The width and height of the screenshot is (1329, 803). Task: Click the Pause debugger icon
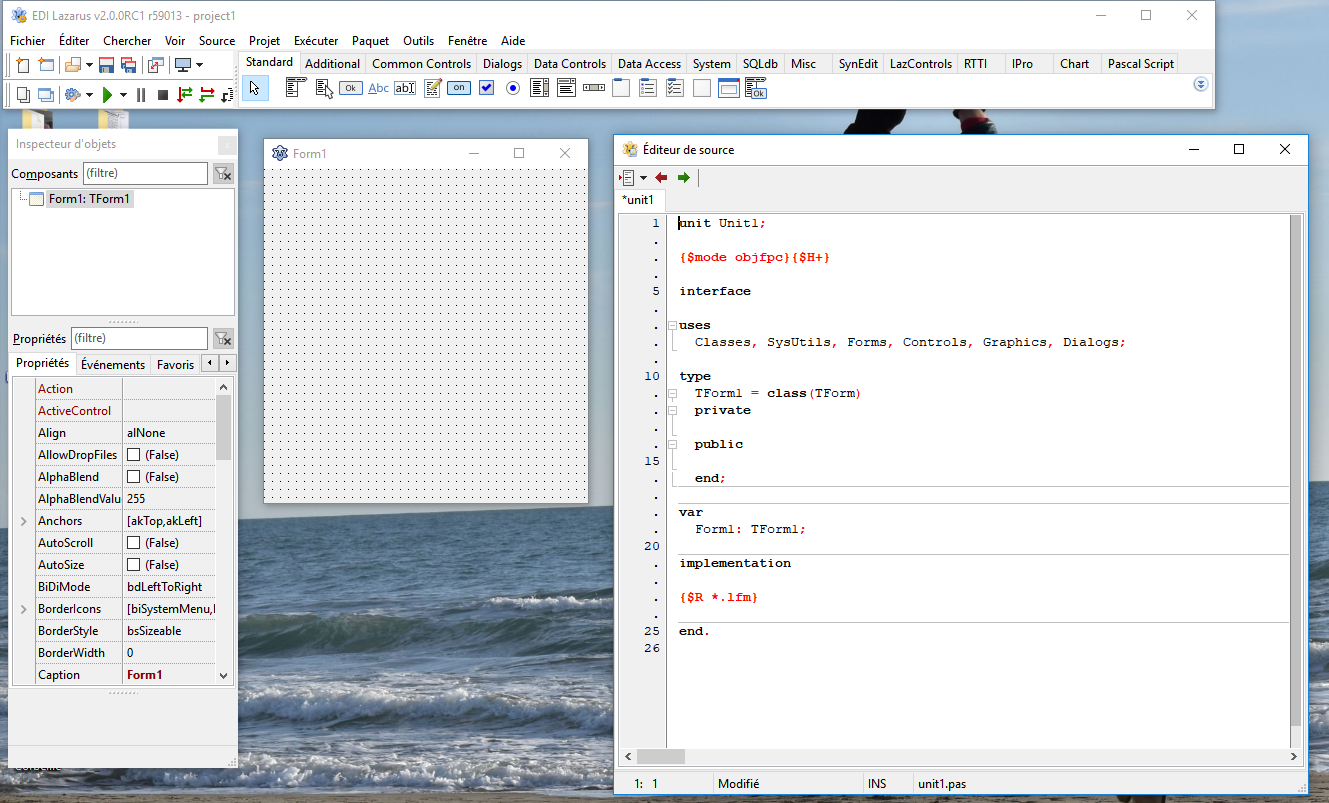pos(141,94)
